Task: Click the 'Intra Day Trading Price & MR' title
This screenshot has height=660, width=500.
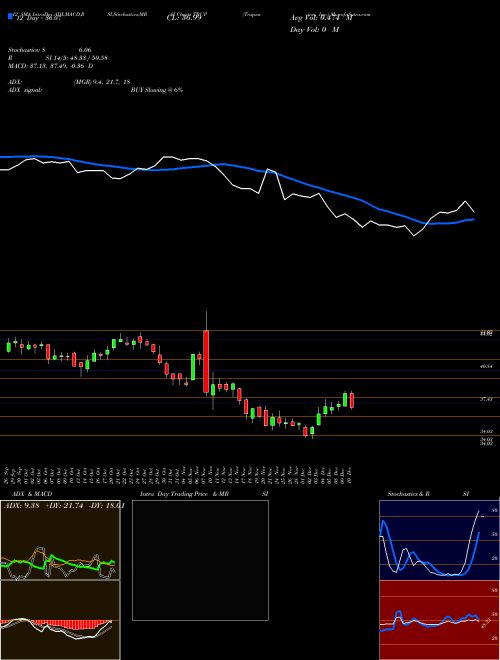Action: coord(184,494)
